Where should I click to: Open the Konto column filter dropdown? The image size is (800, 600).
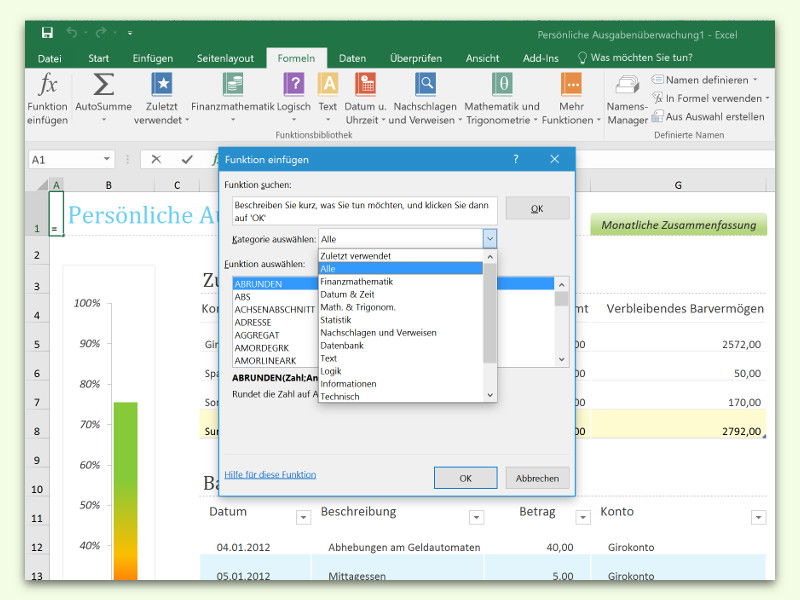(759, 517)
